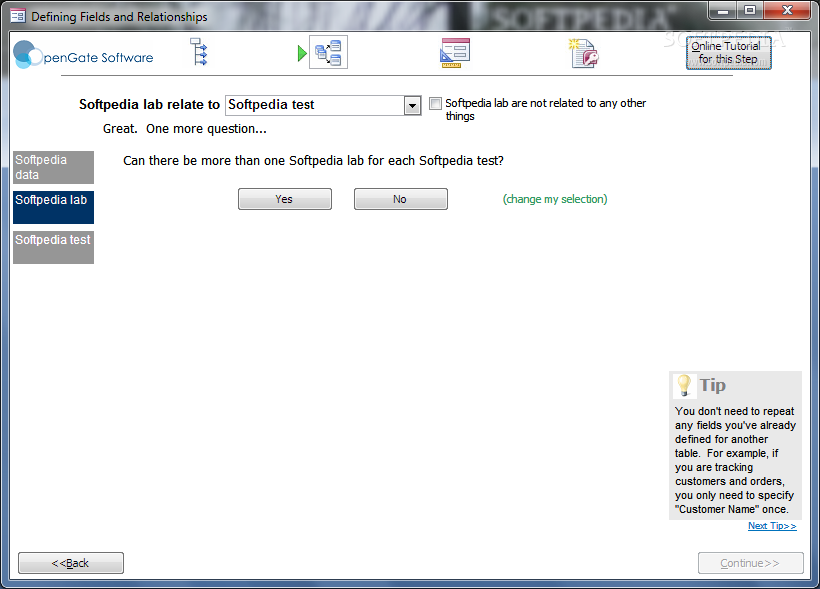820x589 pixels.
Task: Check 'Softpedia lab are not related' checkbox
Action: pos(435,104)
